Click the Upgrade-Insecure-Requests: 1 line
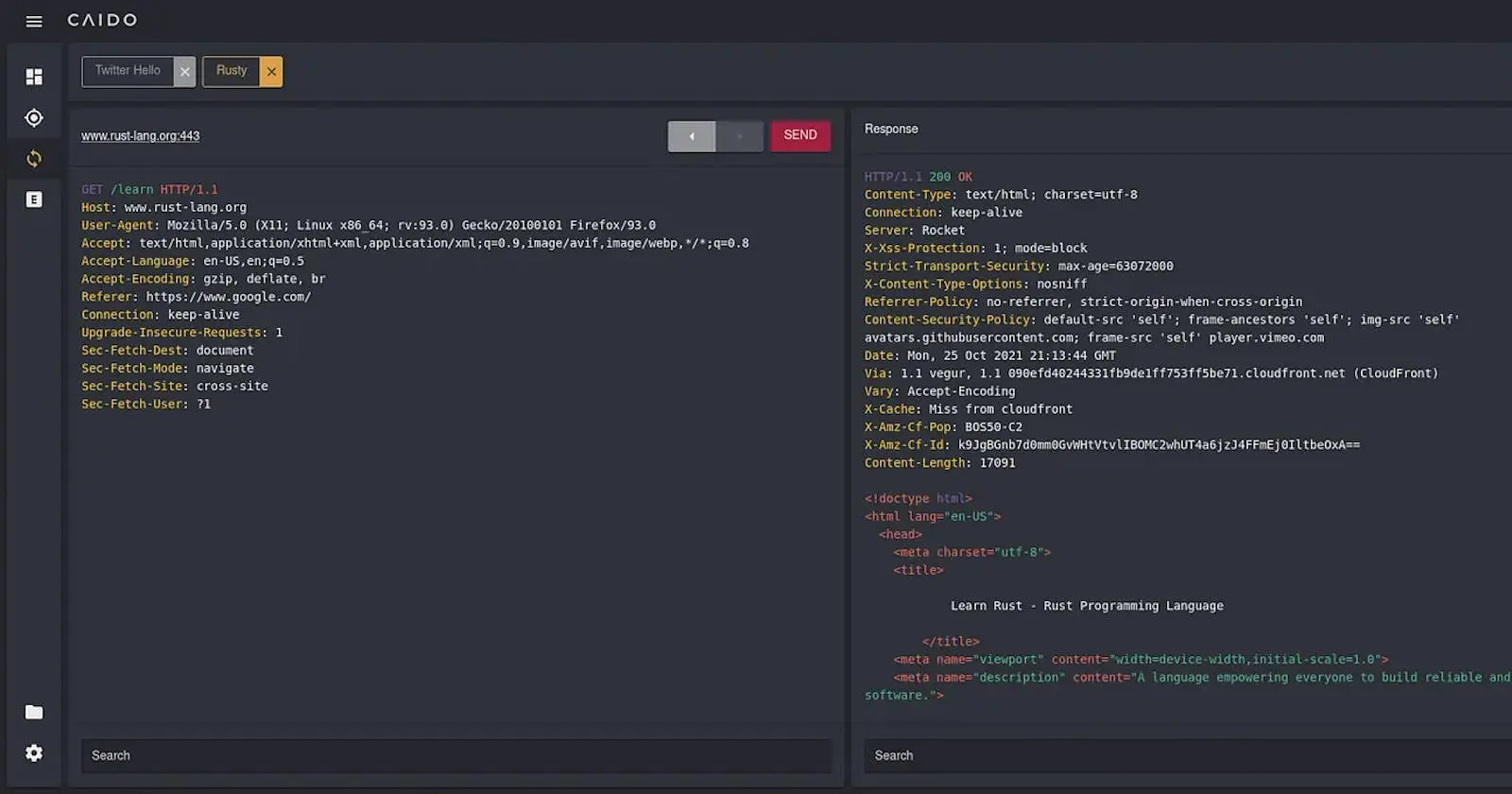 (x=181, y=334)
